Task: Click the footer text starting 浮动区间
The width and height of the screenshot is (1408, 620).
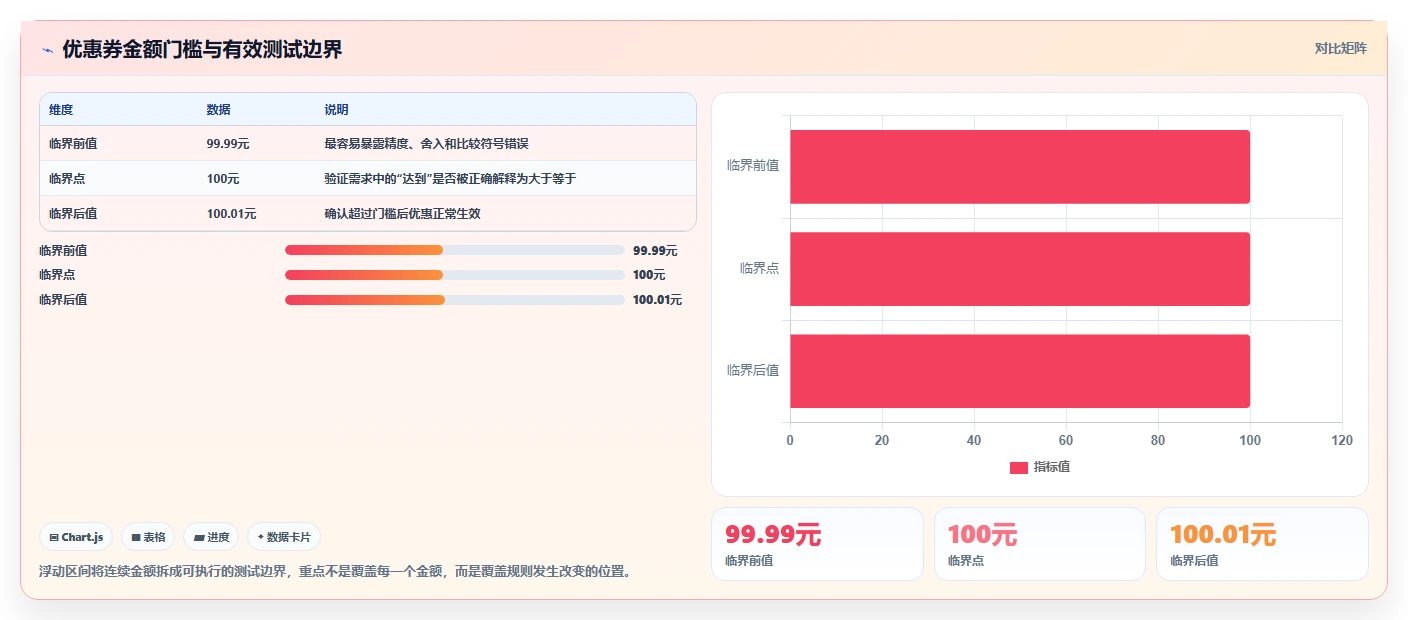Action: coord(336,572)
